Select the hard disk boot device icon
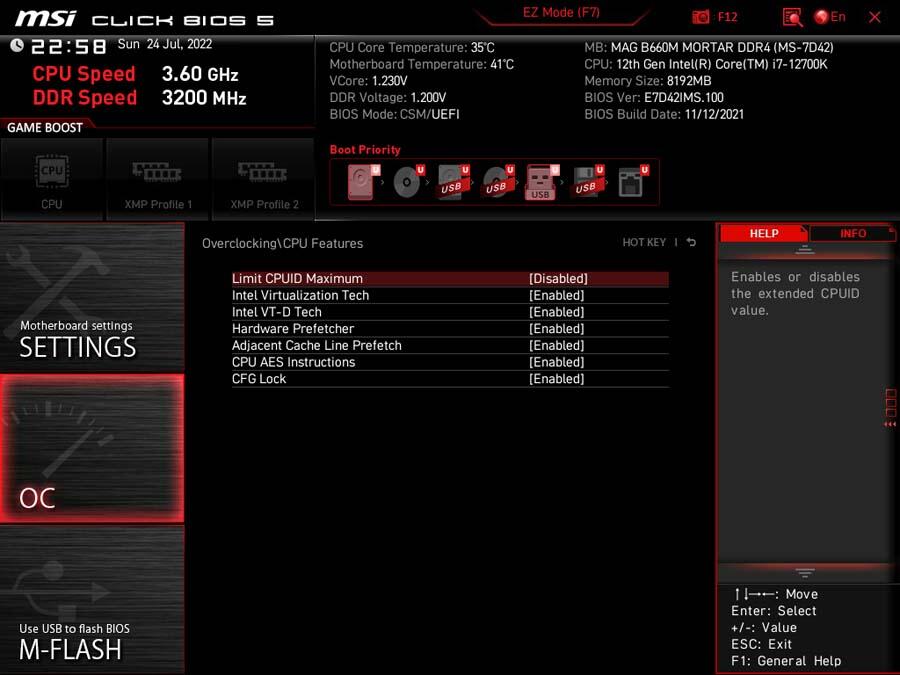The width and height of the screenshot is (900, 675). 363,182
